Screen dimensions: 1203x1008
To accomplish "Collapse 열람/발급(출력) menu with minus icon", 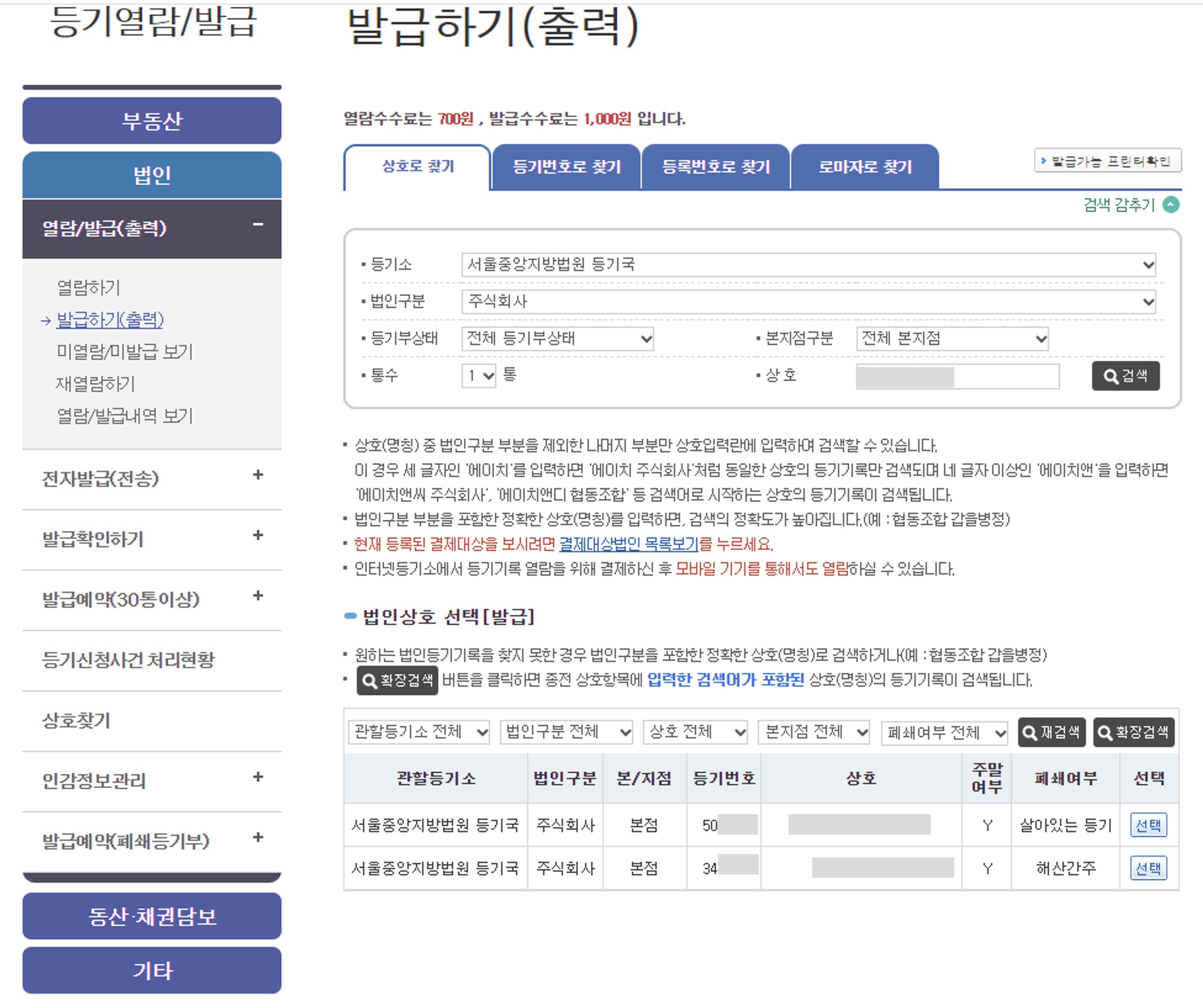I will (258, 225).
